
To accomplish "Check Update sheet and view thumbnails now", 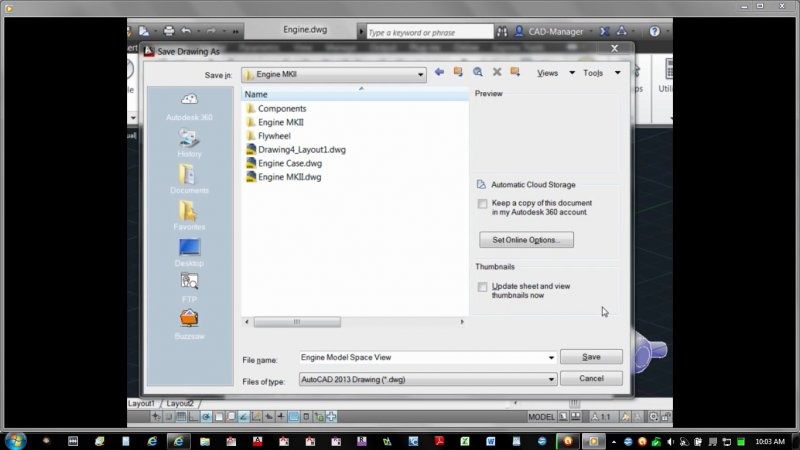I will point(483,287).
